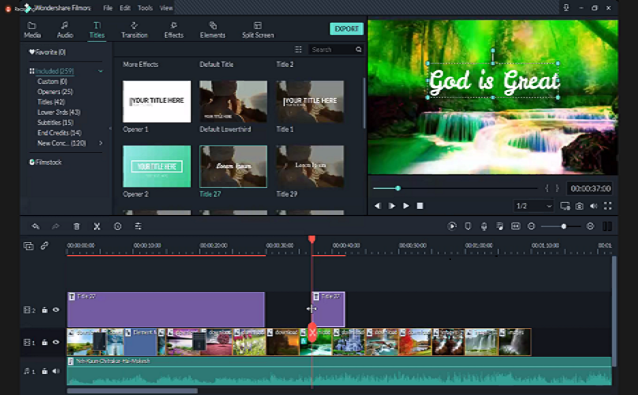This screenshot has width=638, height=395.
Task: Select the Title 27 thumbnail
Action: tap(233, 166)
